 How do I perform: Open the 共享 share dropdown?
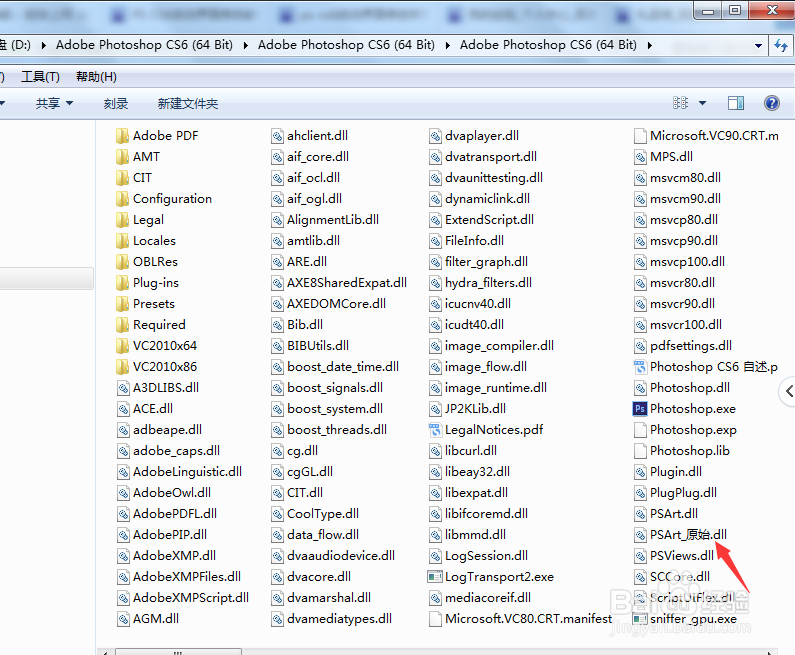54,103
